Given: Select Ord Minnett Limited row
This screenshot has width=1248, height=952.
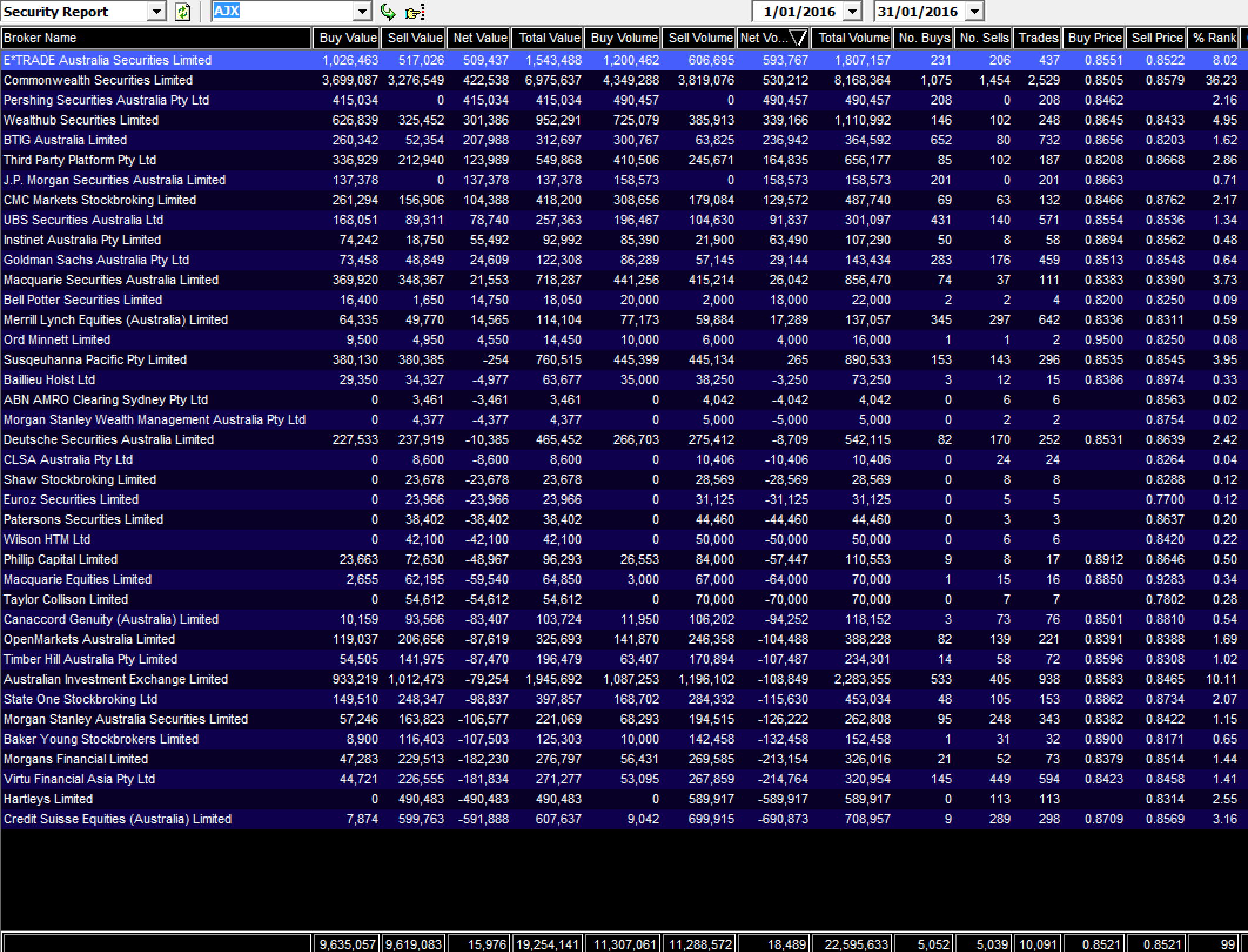Looking at the screenshot, I should point(624,339).
